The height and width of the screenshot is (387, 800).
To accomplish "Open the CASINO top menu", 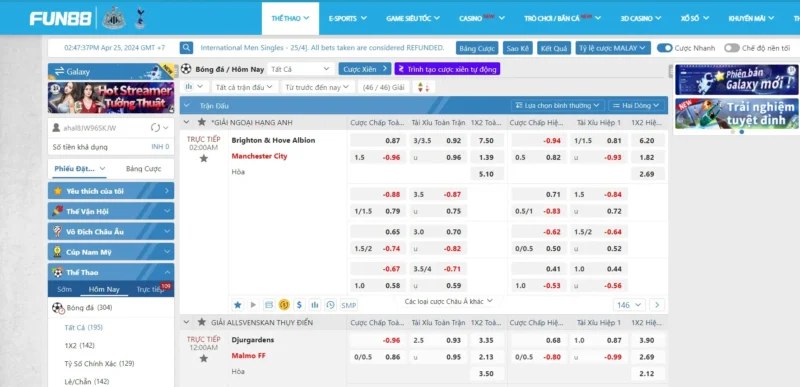I will click(x=482, y=18).
